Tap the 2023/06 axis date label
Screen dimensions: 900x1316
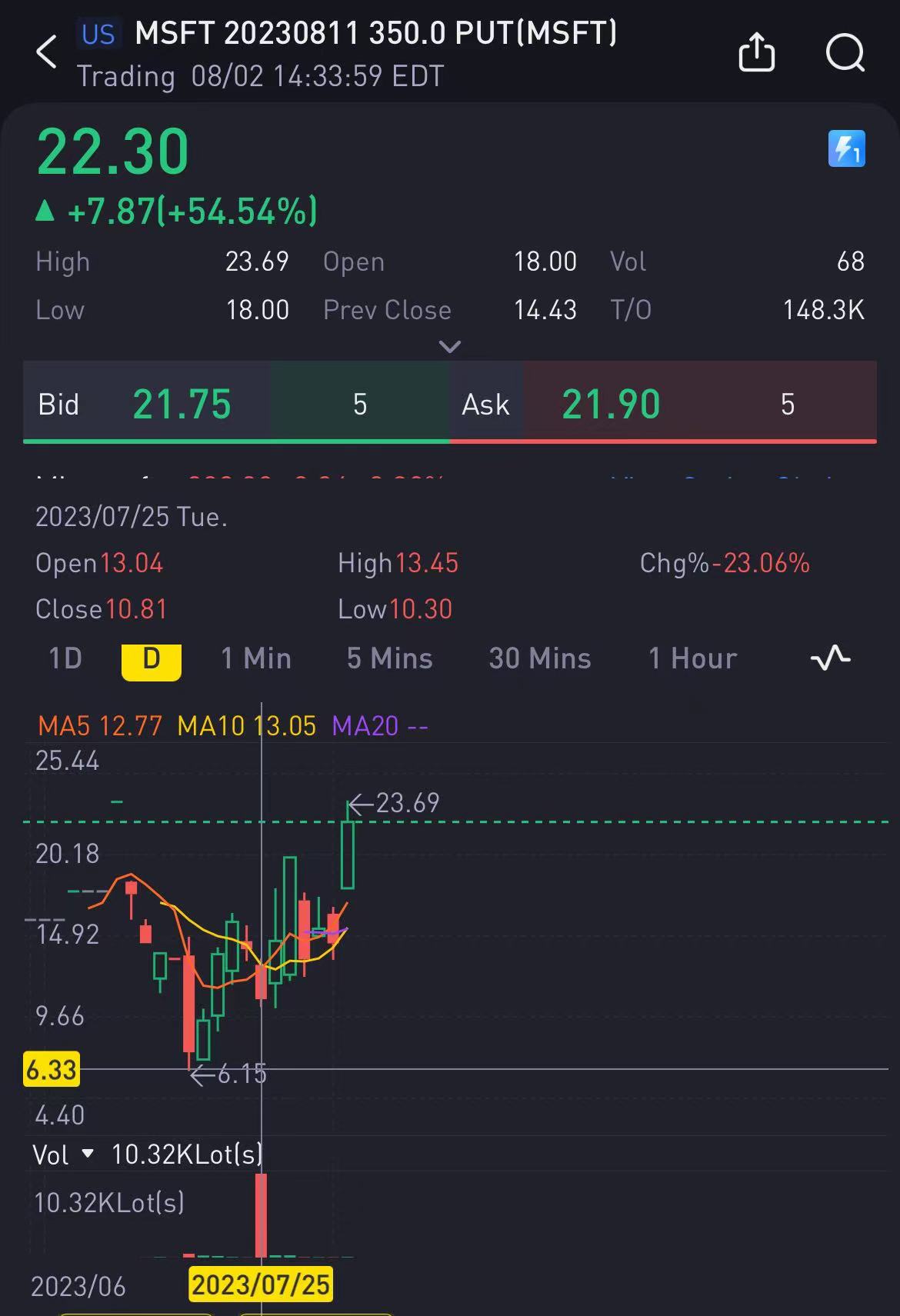click(78, 1286)
